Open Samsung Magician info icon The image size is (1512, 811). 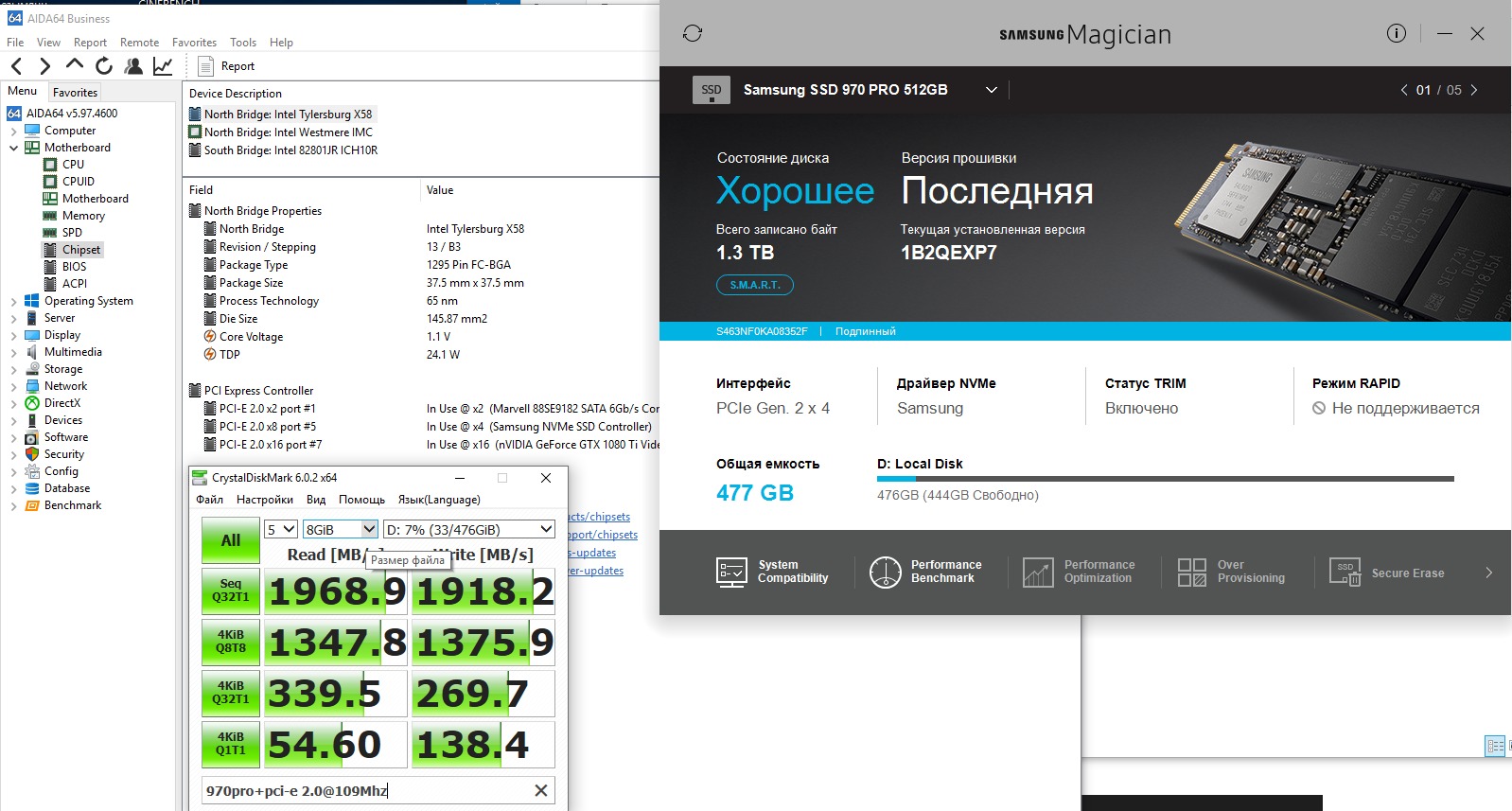point(1397,33)
